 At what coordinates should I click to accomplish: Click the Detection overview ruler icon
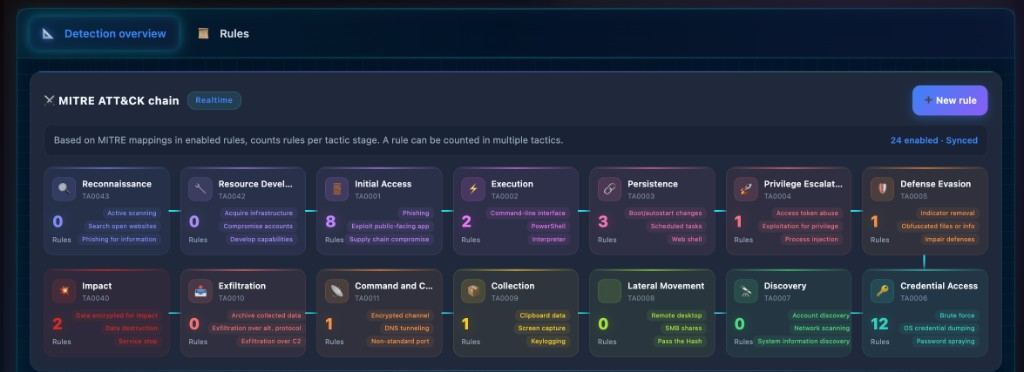tap(48, 34)
